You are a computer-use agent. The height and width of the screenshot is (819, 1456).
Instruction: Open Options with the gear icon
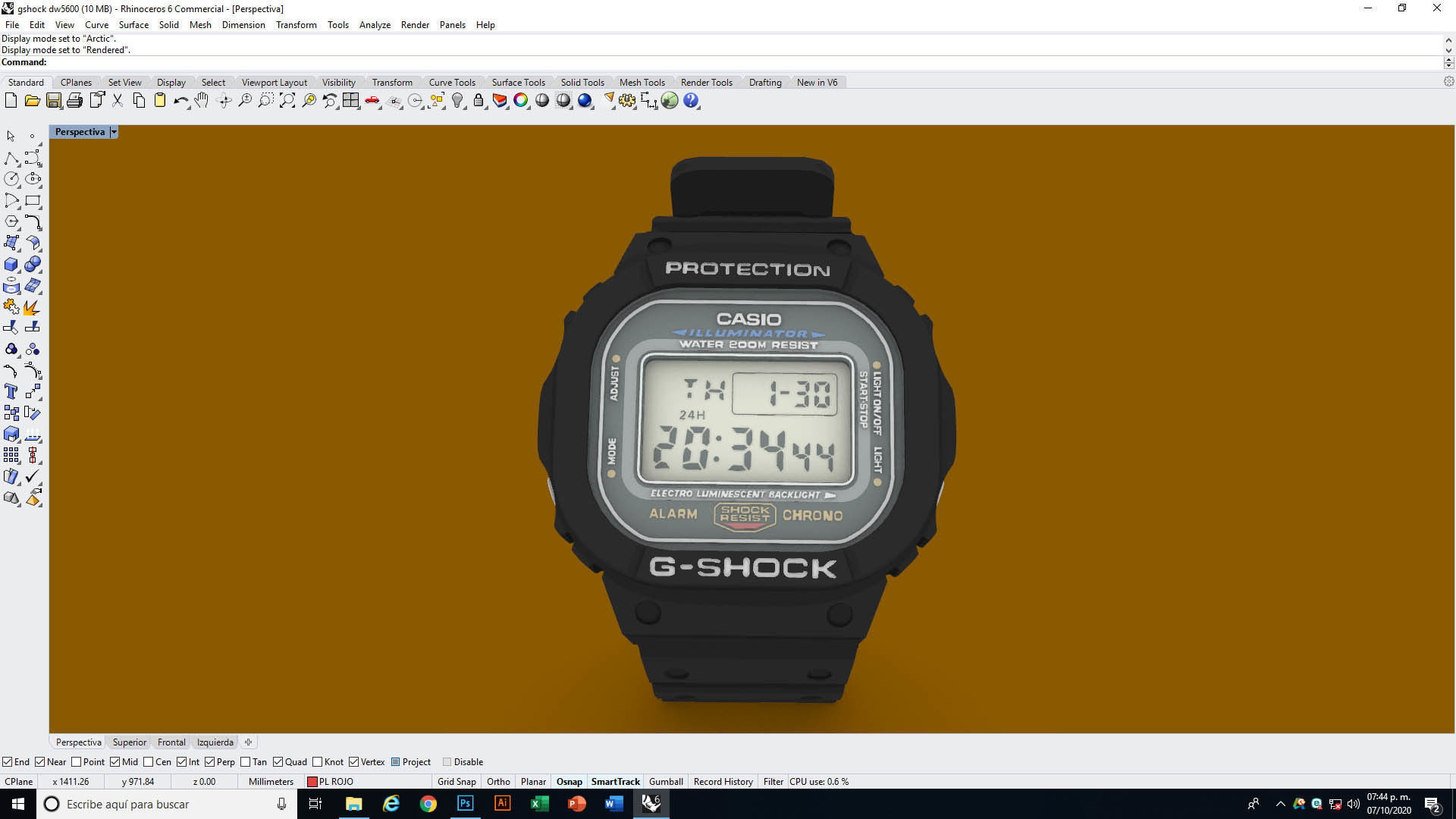(627, 100)
